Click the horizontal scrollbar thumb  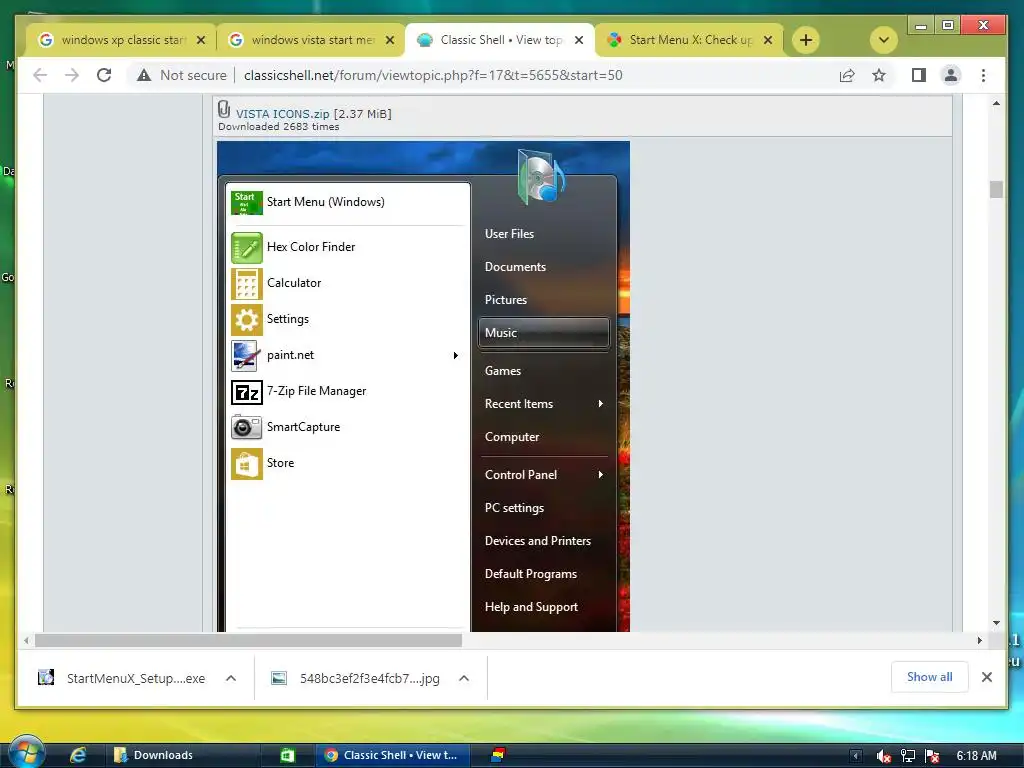click(248, 641)
